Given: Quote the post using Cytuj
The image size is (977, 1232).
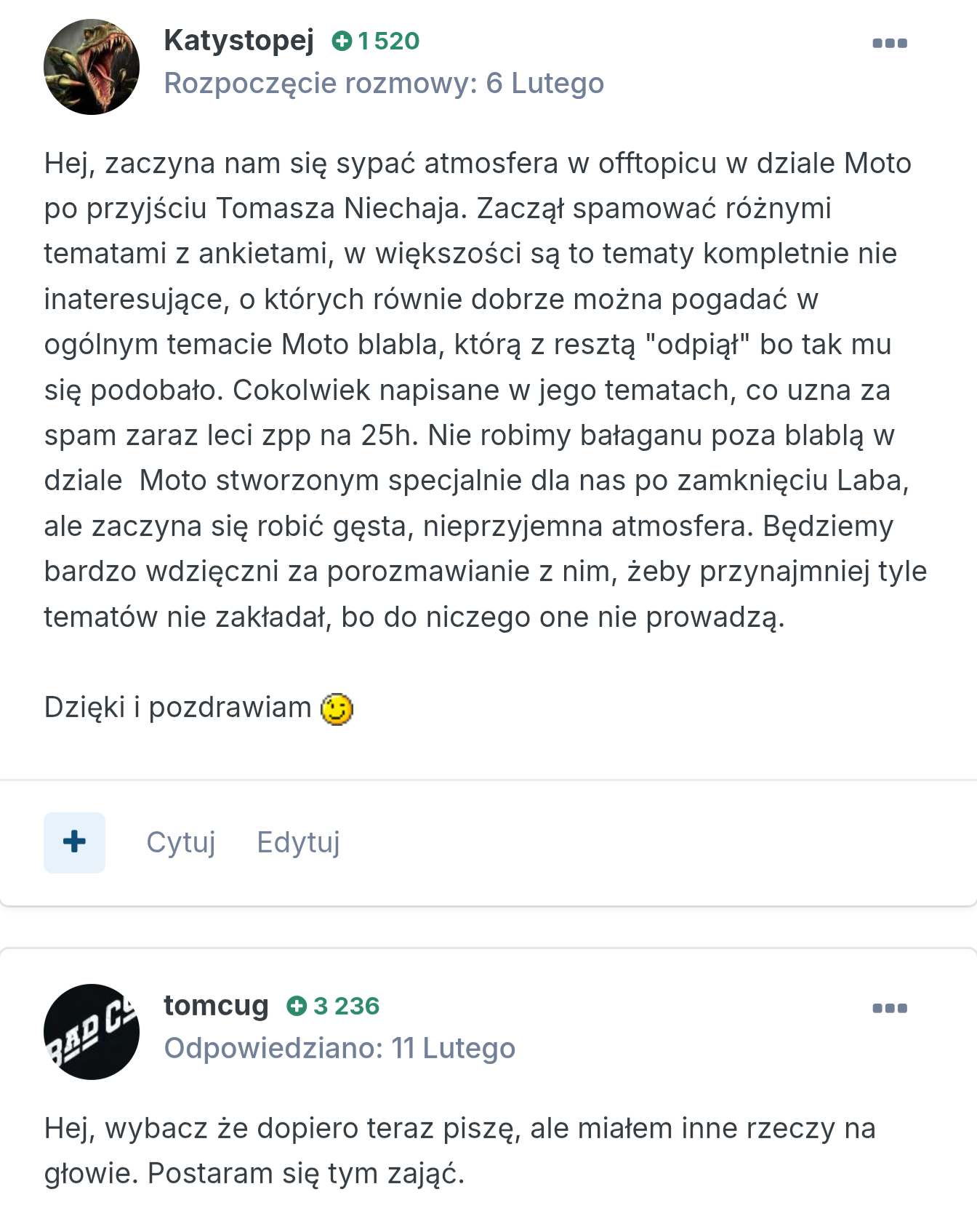Looking at the screenshot, I should point(181,842).
